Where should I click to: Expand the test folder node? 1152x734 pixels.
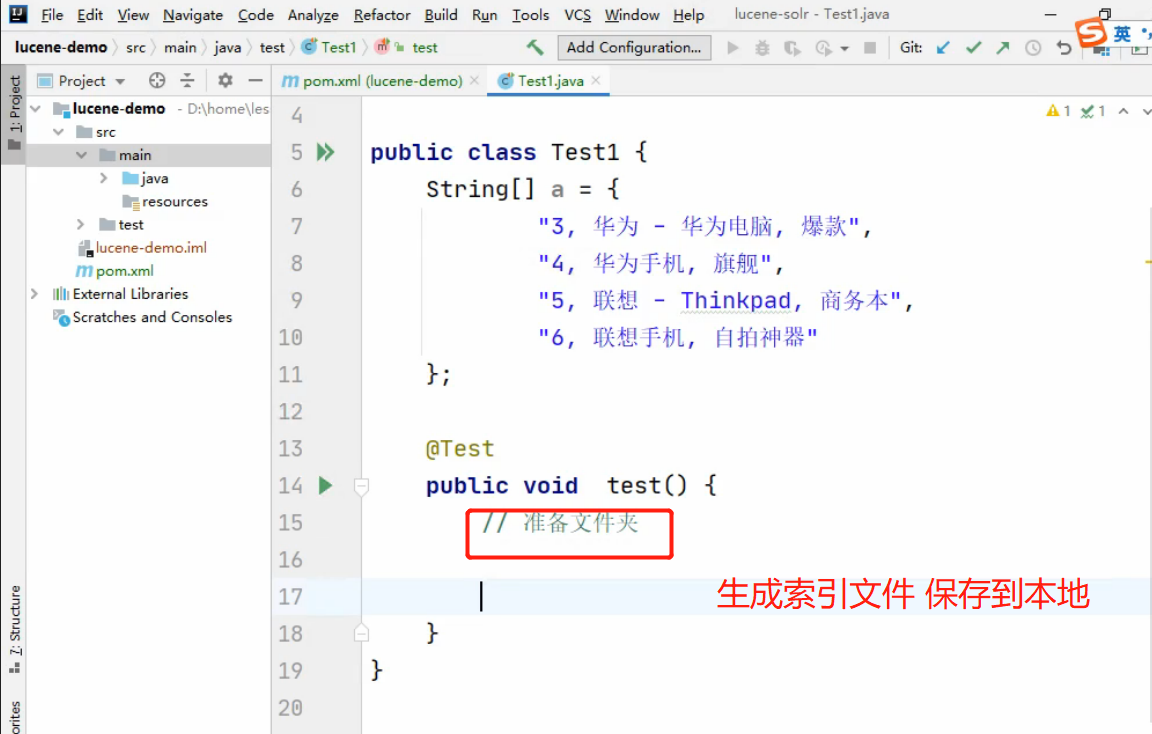81,225
